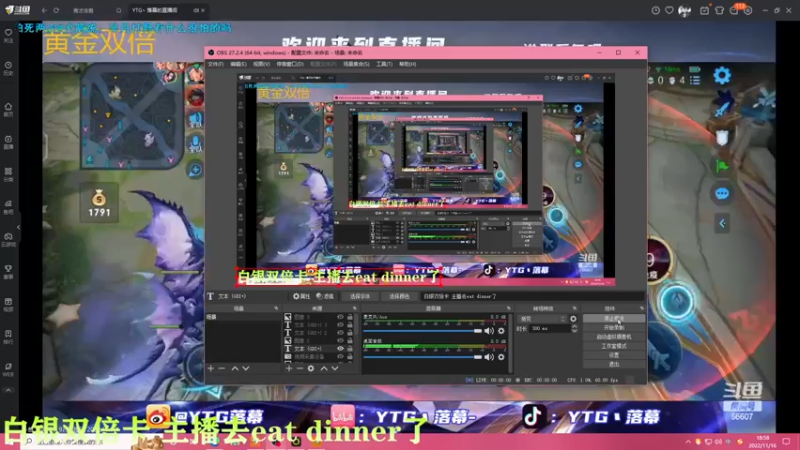Collapse game side panel with chevron arrow
The height and width of the screenshot is (450, 800).
[x=722, y=223]
